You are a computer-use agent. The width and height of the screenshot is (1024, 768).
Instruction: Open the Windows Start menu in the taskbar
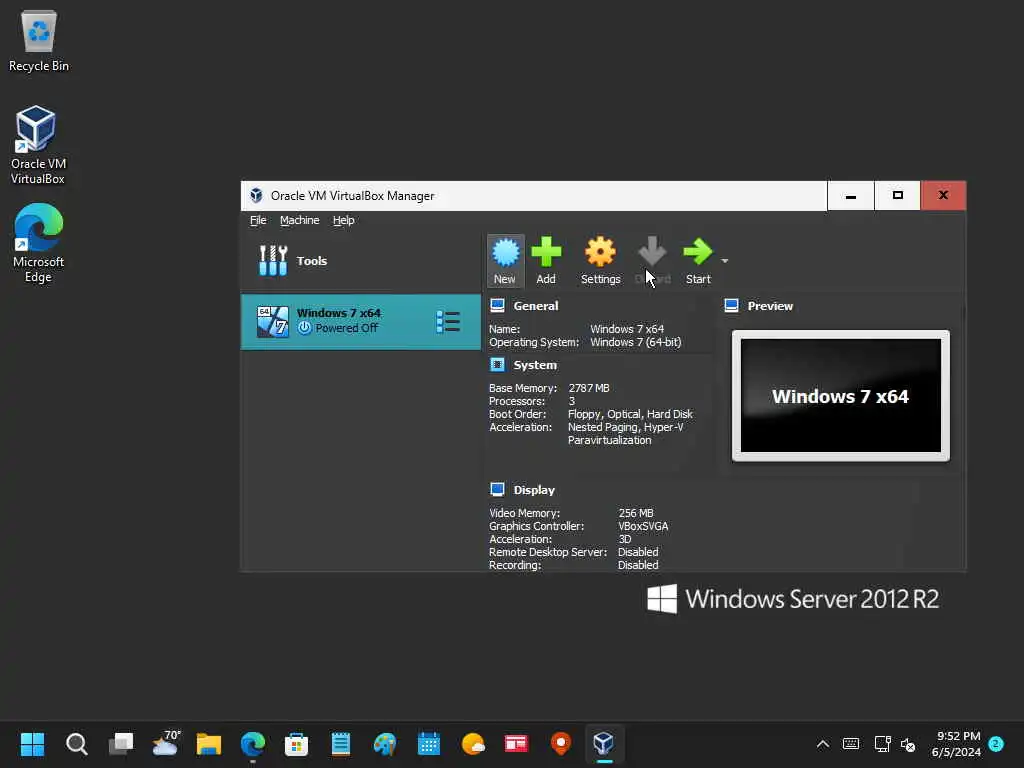coord(32,744)
